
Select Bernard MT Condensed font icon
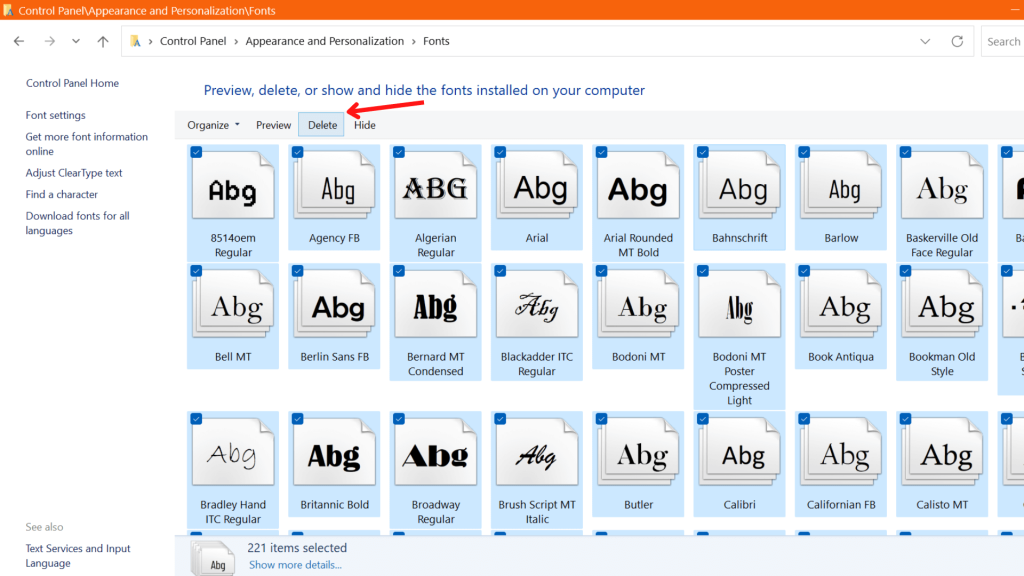point(436,304)
